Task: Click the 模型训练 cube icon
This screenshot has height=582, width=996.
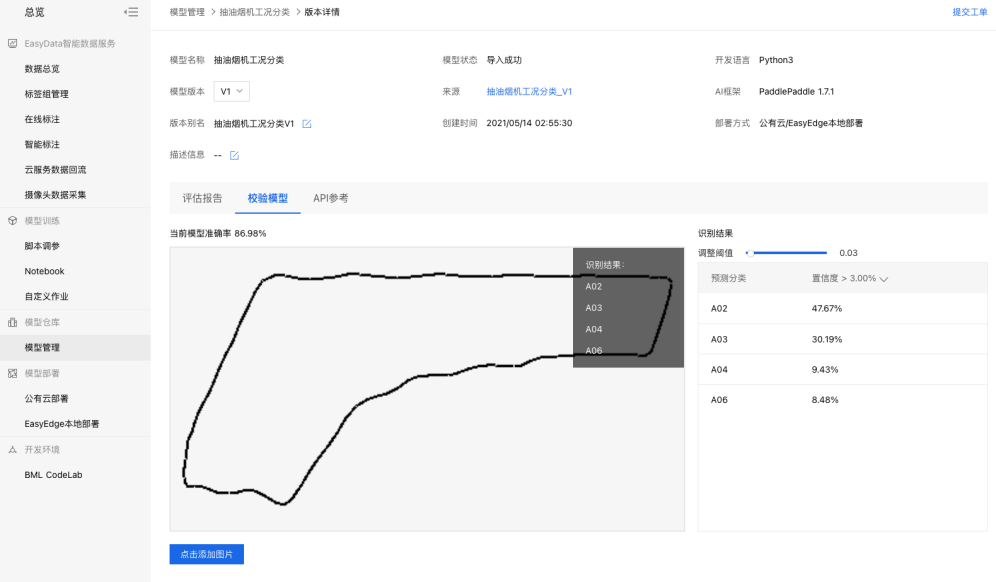Action: coord(12,220)
